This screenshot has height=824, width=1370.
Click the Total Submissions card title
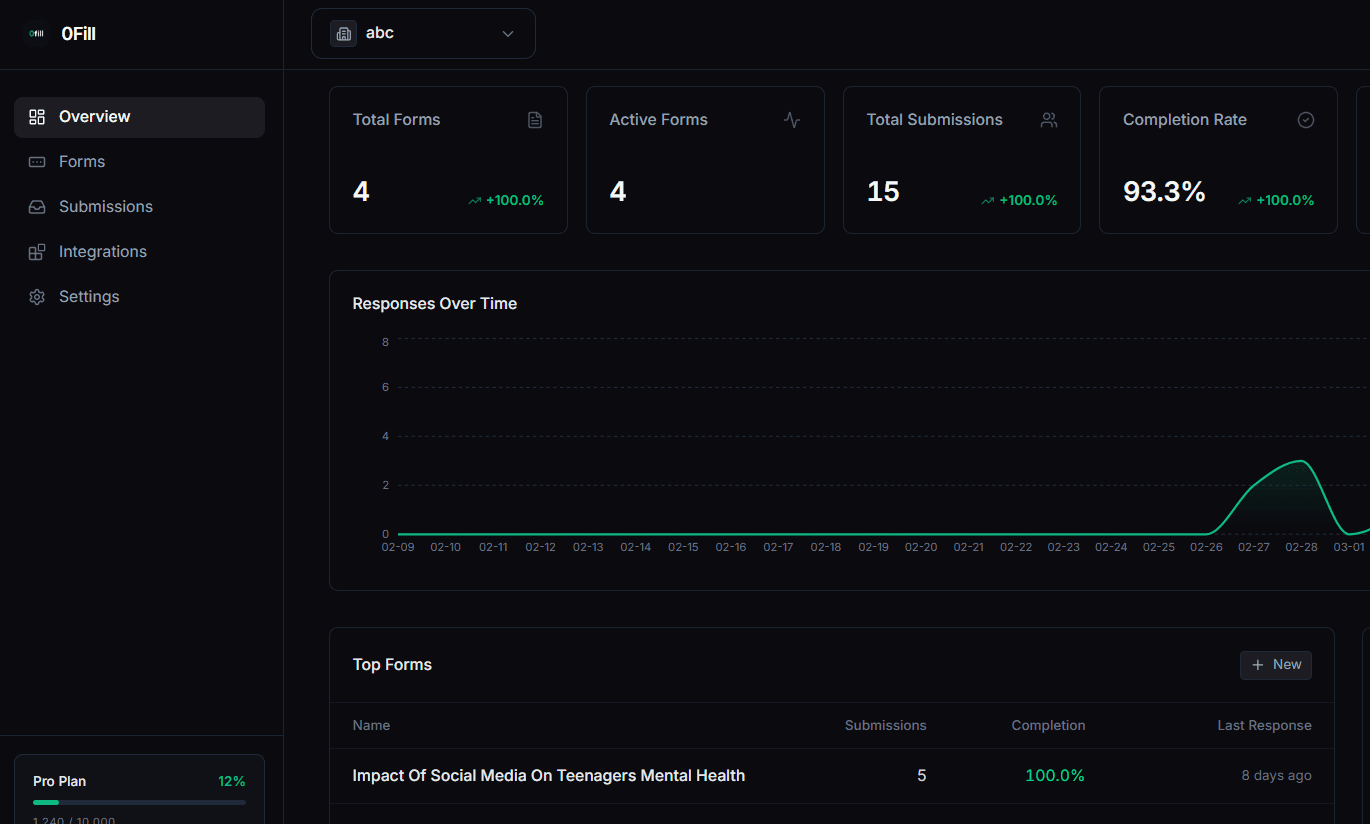[934, 120]
